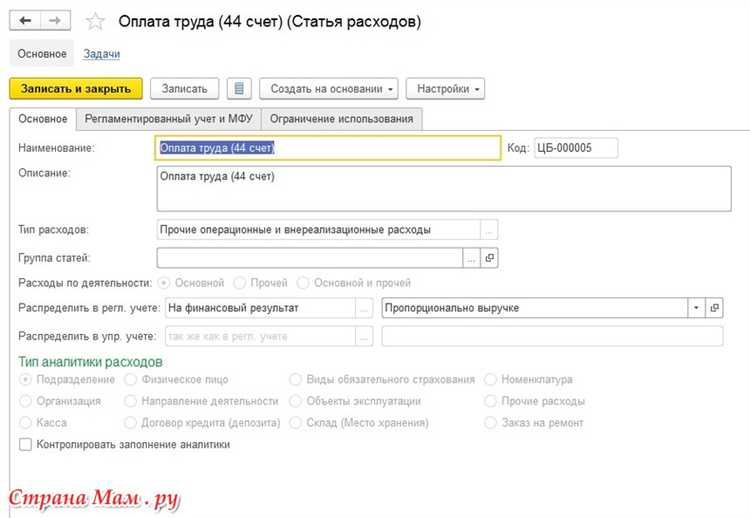Open the Пропорционально выручке dropdown arrow

click(696, 308)
